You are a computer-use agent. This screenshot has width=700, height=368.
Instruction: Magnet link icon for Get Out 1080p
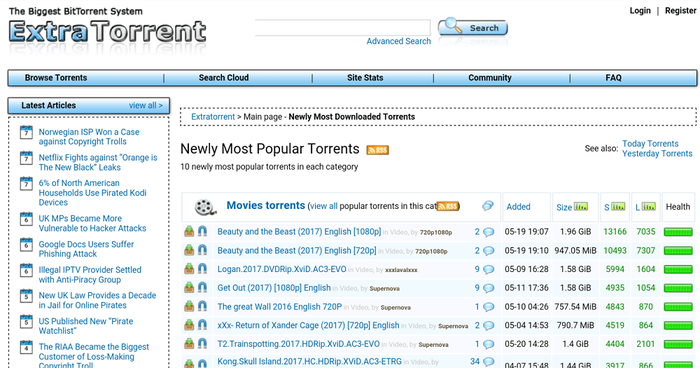pos(202,288)
